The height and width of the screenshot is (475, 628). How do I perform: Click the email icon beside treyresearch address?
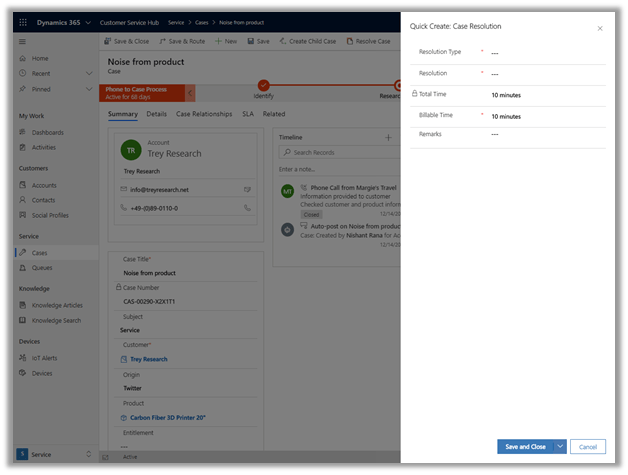247,189
